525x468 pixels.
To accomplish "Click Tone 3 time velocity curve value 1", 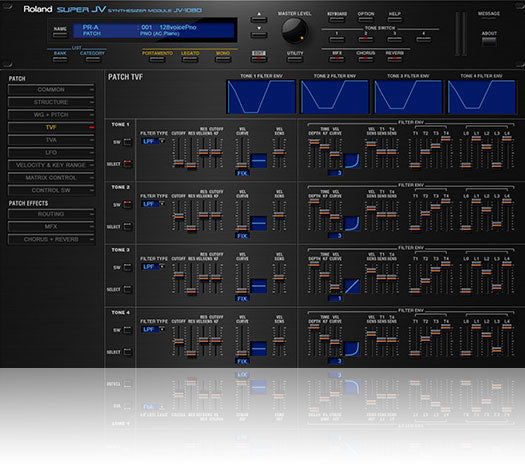I will coord(335,298).
